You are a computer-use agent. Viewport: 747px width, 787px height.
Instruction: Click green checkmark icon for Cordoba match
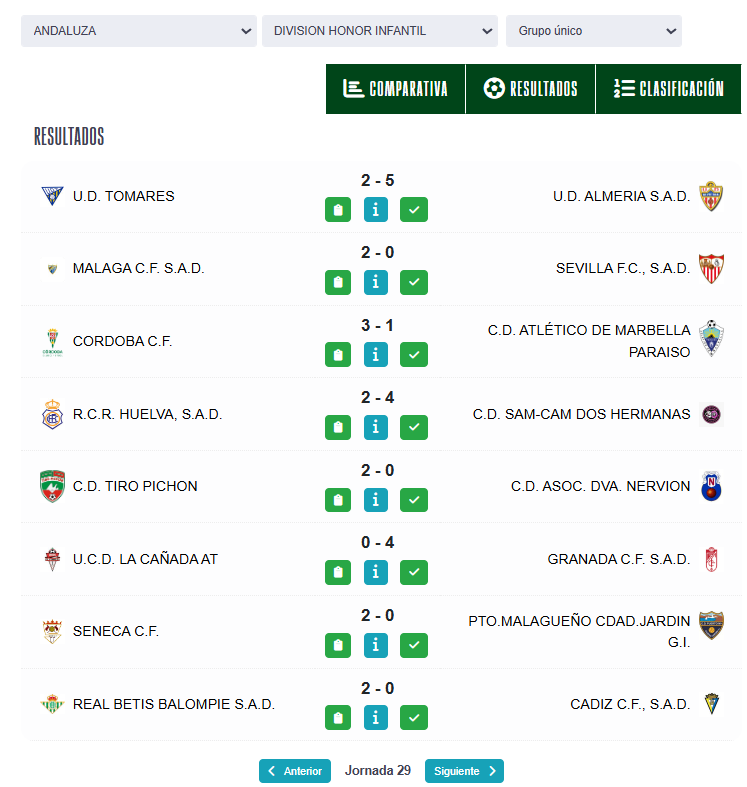[414, 355]
